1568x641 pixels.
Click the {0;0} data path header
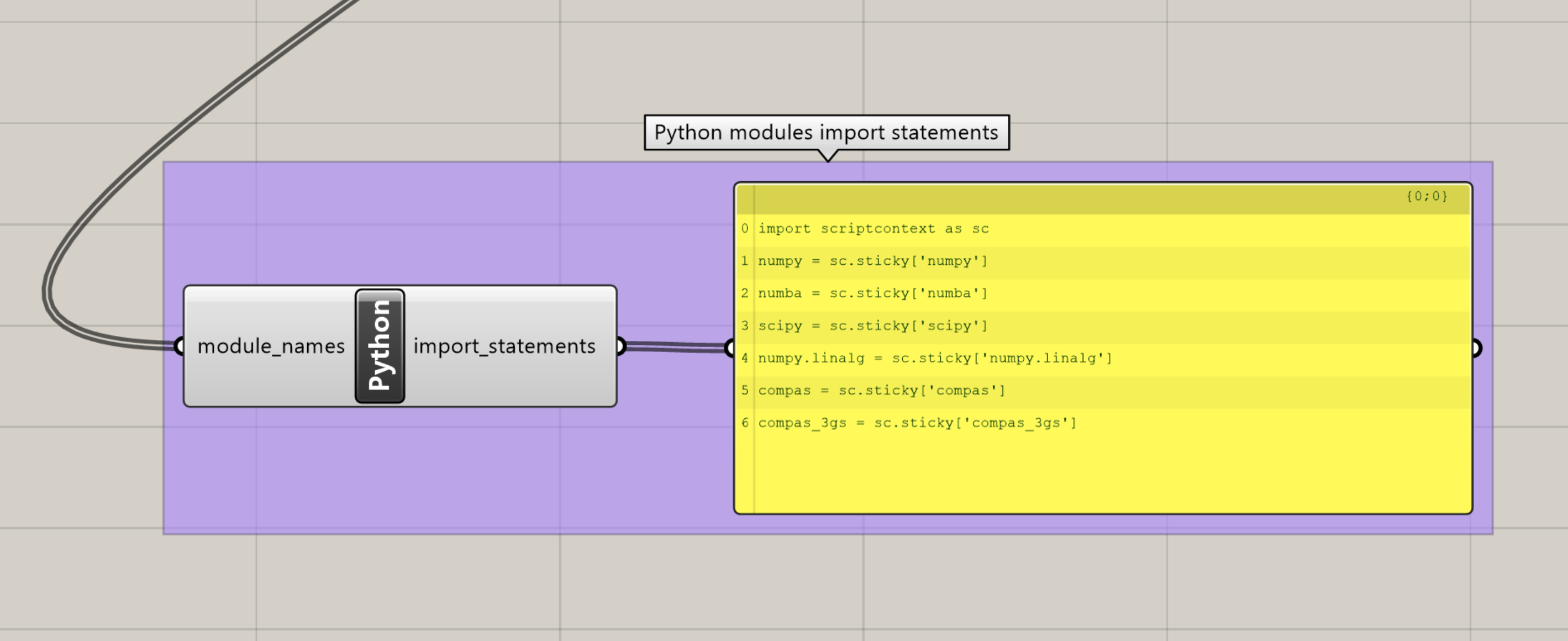1426,196
